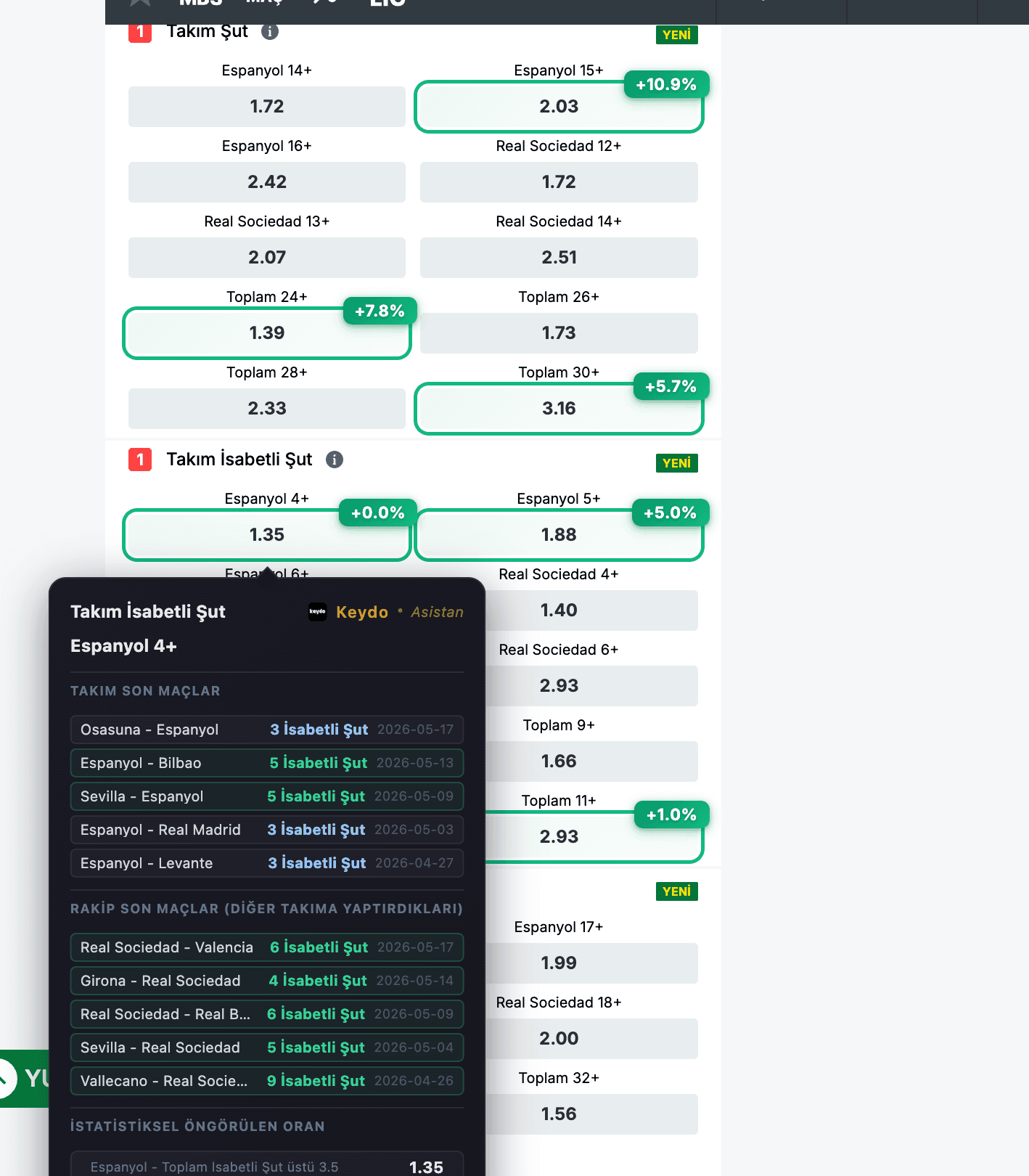Select the Espanyol 14+ odds 1.72
The width and height of the screenshot is (1029, 1176).
pos(267,107)
